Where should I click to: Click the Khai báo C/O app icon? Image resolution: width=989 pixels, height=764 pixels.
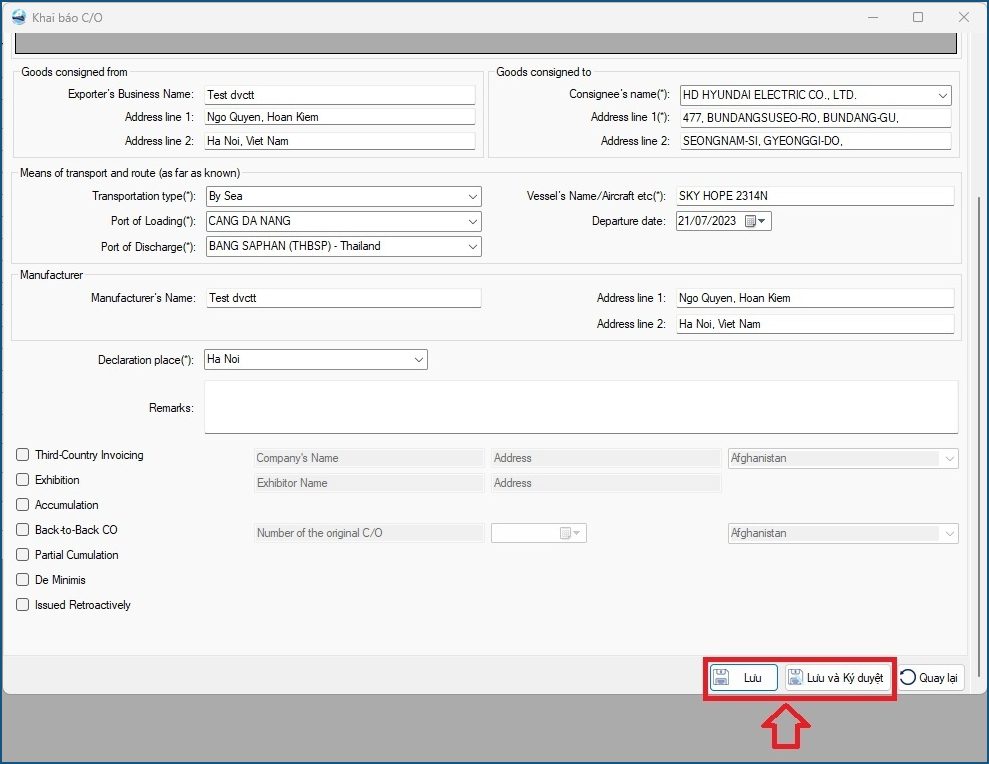pos(19,17)
